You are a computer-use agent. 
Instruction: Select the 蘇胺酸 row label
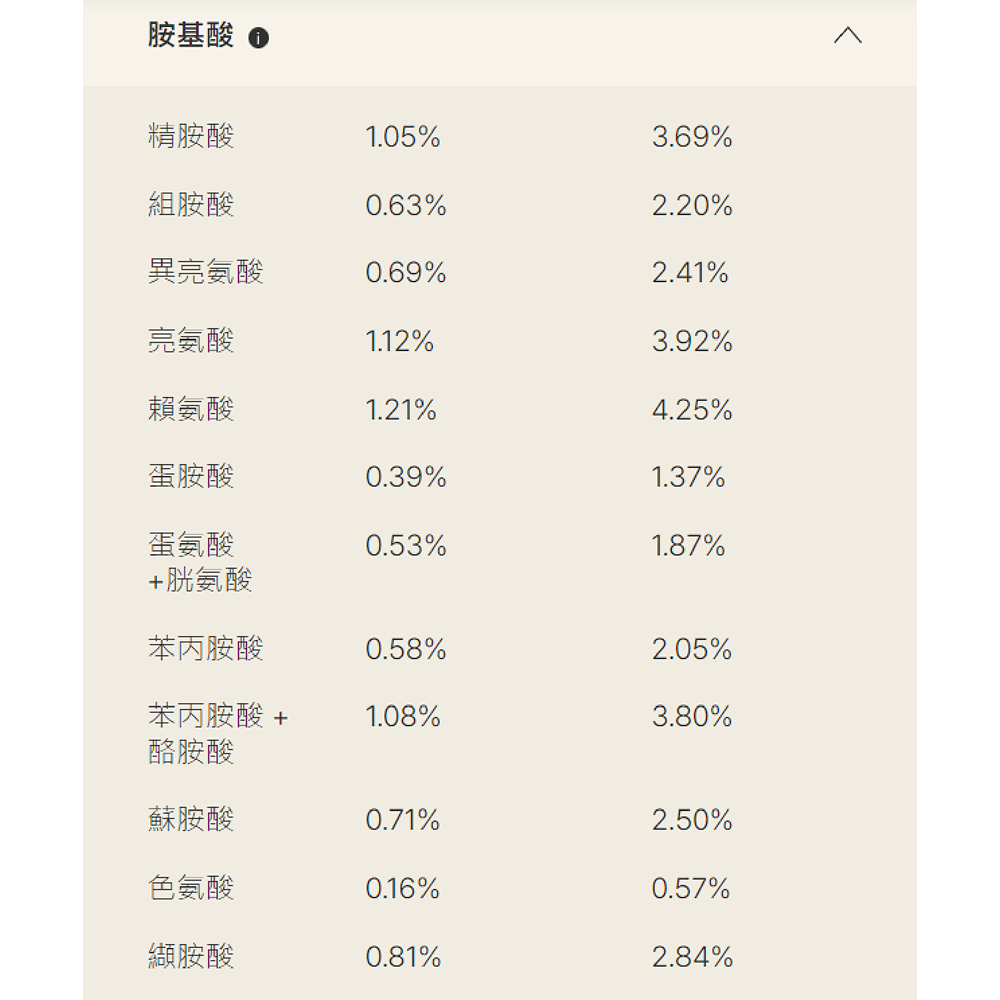tap(191, 820)
